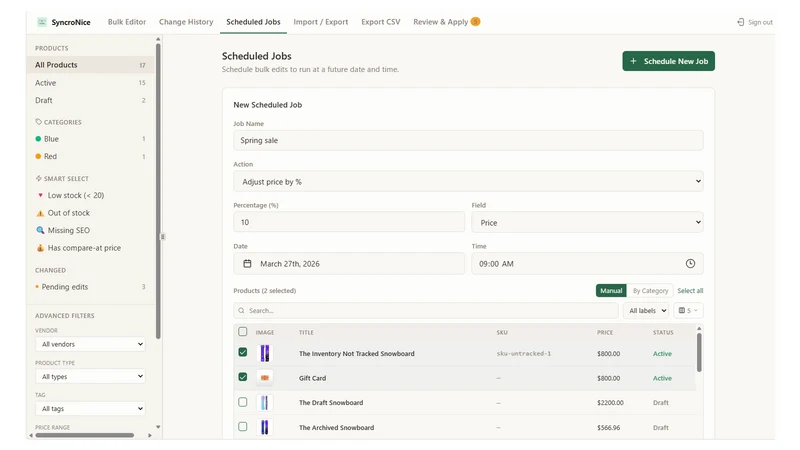Click the Has compare-at price money bag icon
Image resolution: width=800 pixels, height=450 pixels.
point(40,248)
